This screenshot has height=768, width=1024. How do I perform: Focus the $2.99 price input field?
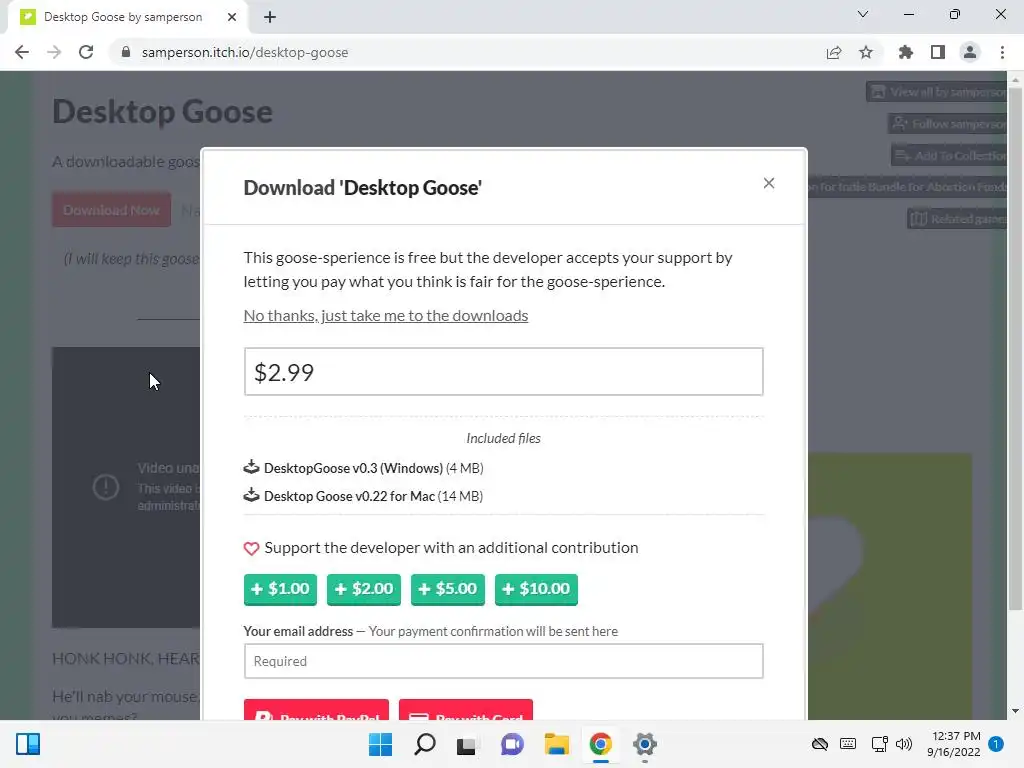coord(503,372)
